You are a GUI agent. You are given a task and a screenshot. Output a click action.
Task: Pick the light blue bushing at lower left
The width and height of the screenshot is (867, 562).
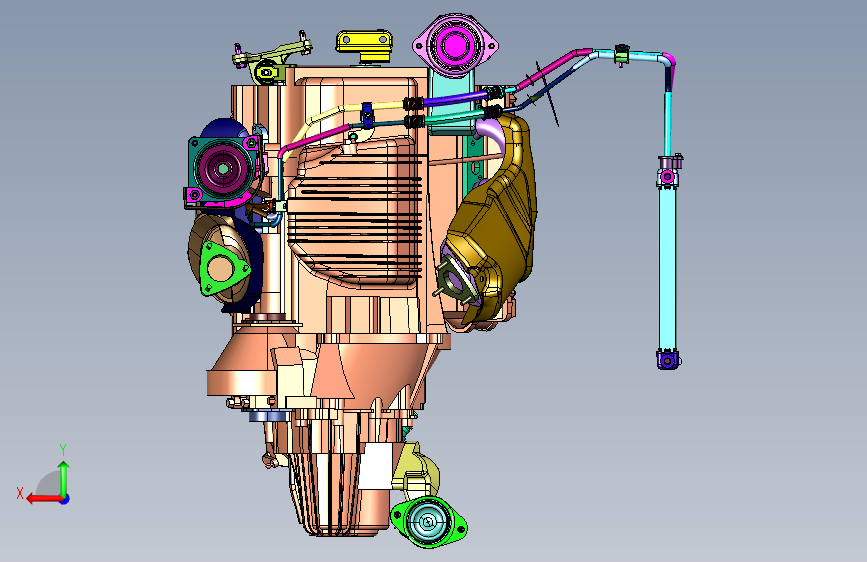coord(269,415)
